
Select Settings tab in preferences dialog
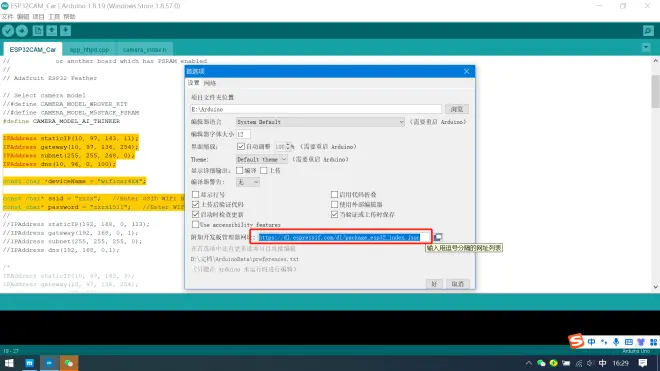click(194, 83)
